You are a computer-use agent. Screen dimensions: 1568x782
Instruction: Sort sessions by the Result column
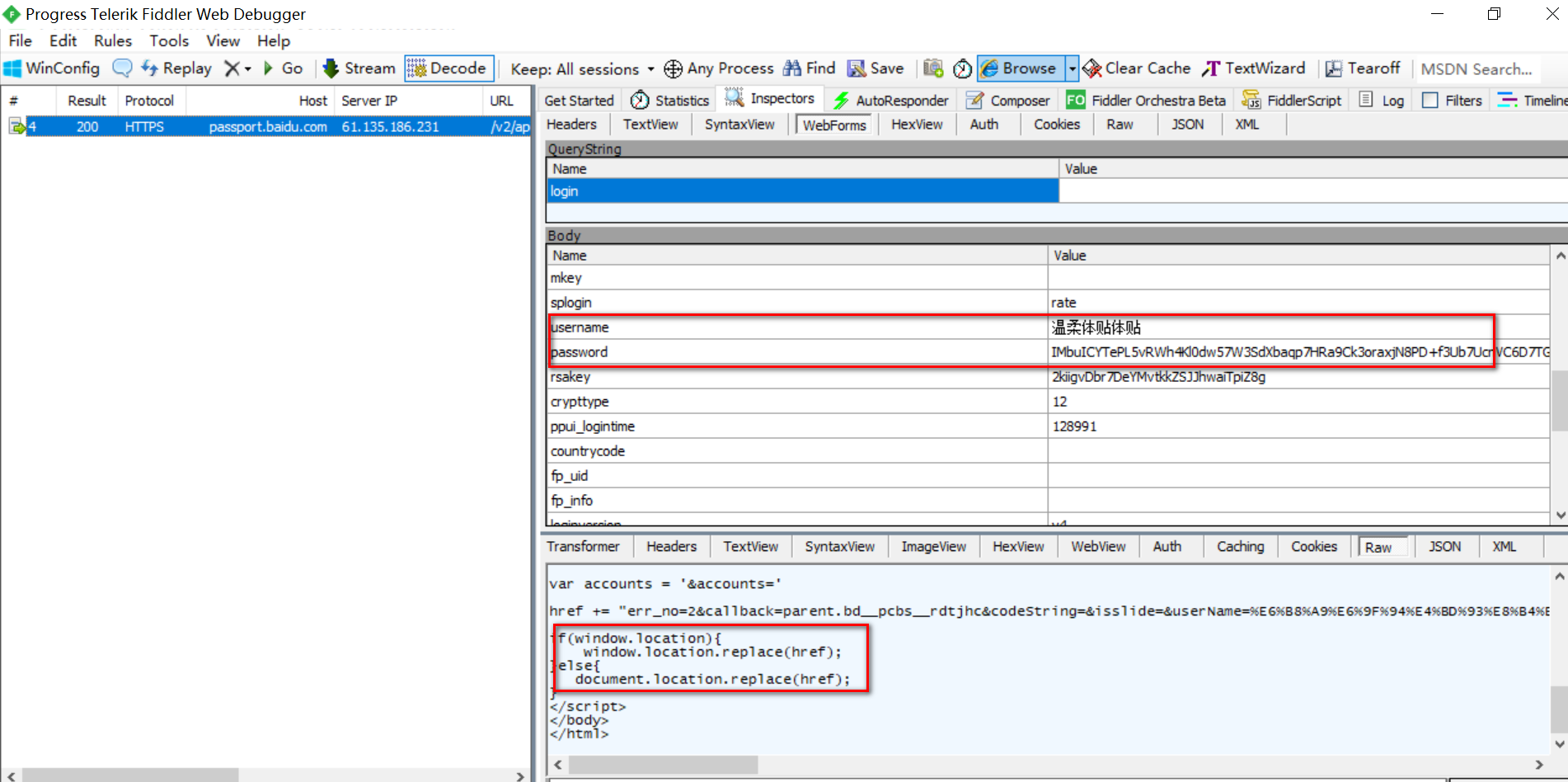click(87, 101)
